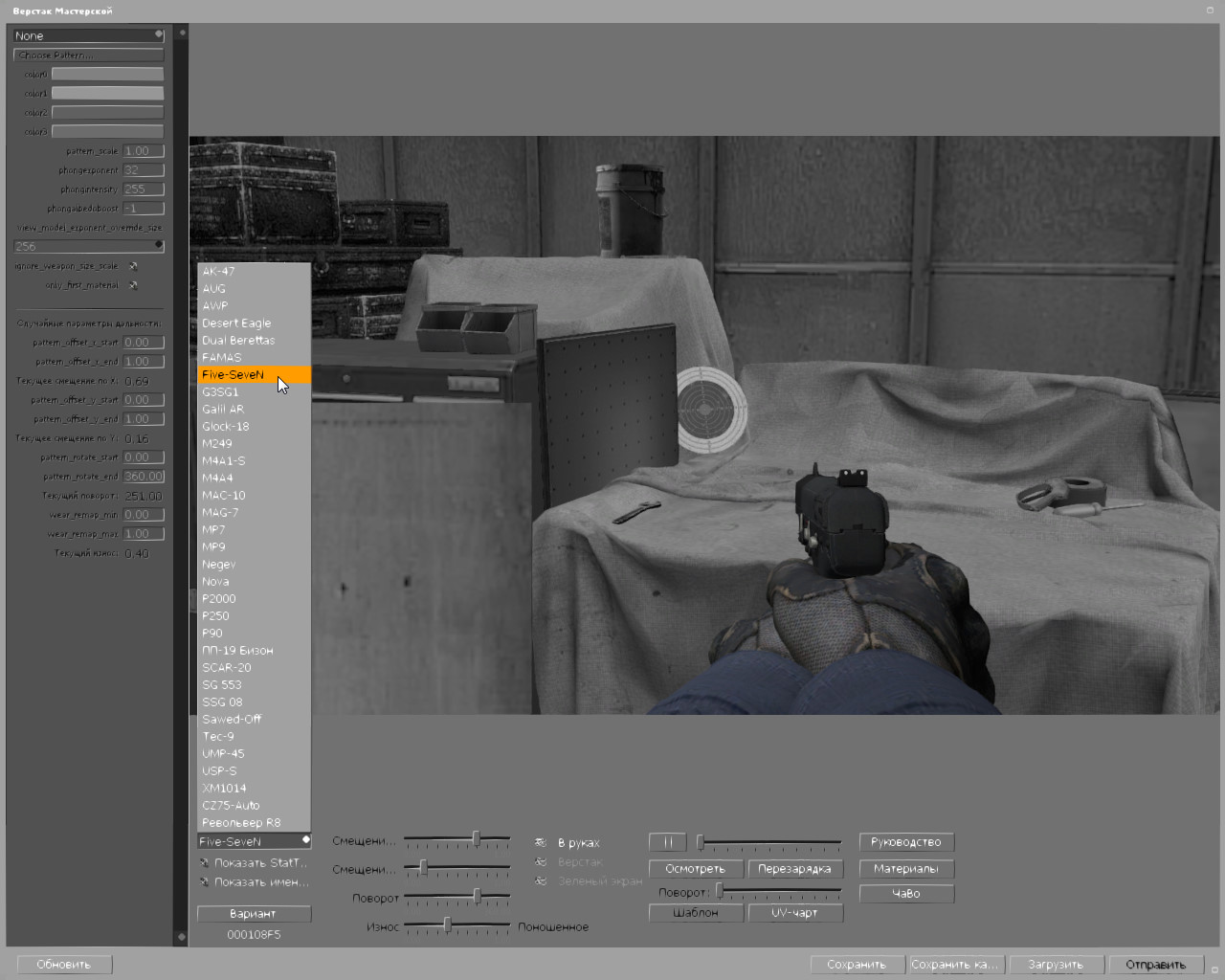Click the Choose Pattern button
The height and width of the screenshot is (980, 1225).
tap(88, 55)
